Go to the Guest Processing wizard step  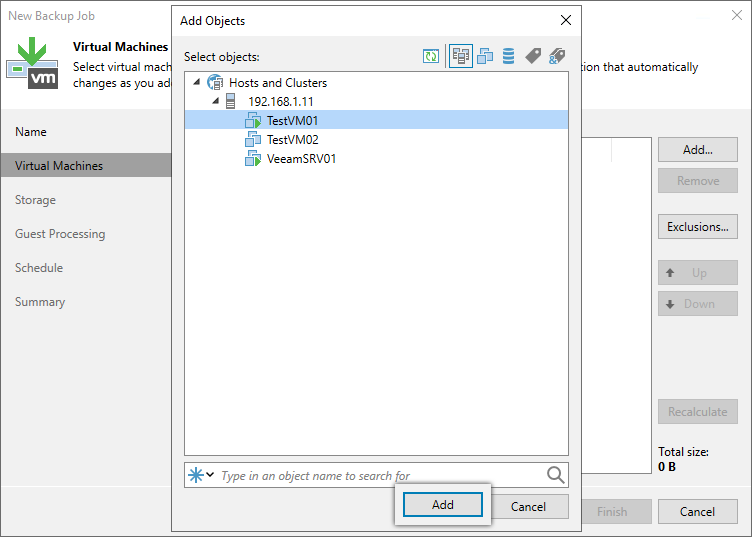pos(60,234)
